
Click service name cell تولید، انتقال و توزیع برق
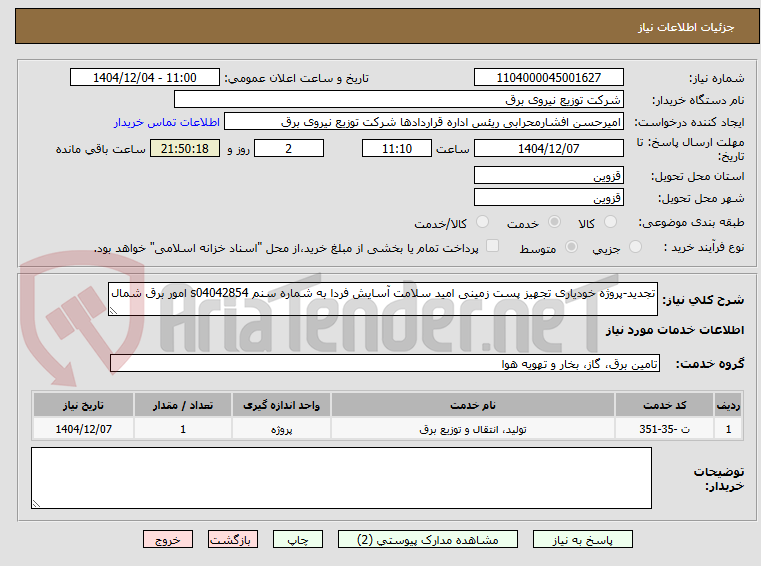(473, 429)
